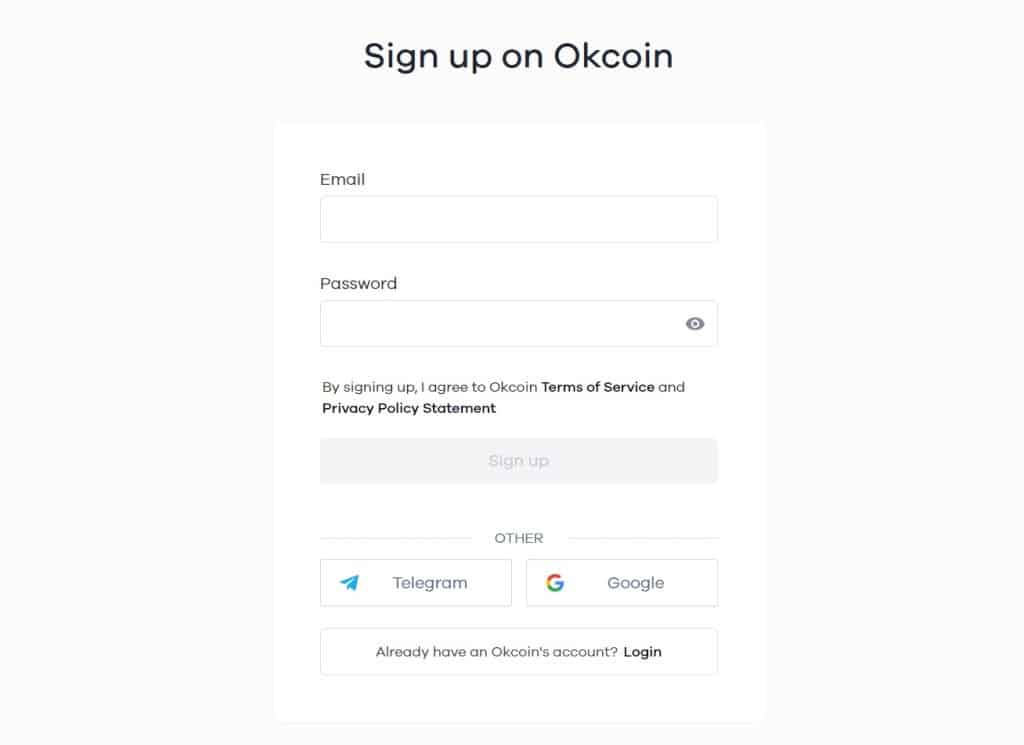Click the Login link
This screenshot has height=745, width=1024.
(642, 651)
